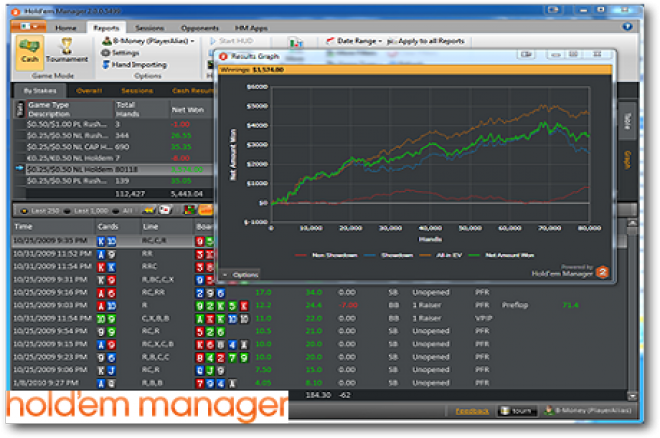This screenshot has width=660, height=438.
Task: Select the hand at 10/25/2009 9:35 PM
Action: [114, 241]
